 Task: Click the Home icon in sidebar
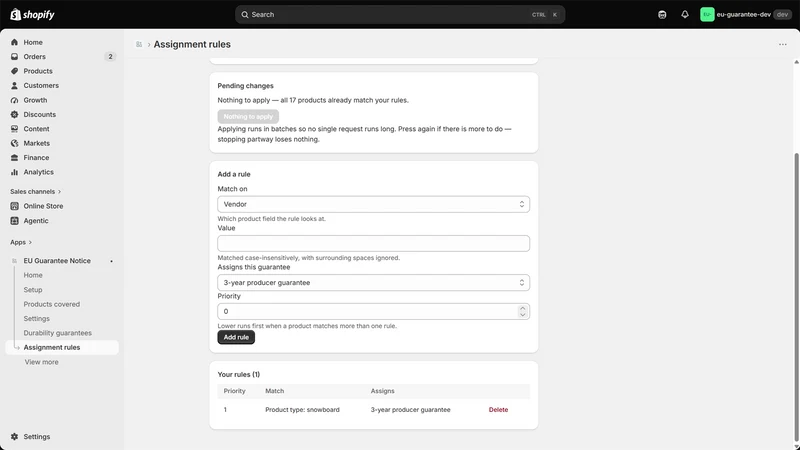coord(14,42)
